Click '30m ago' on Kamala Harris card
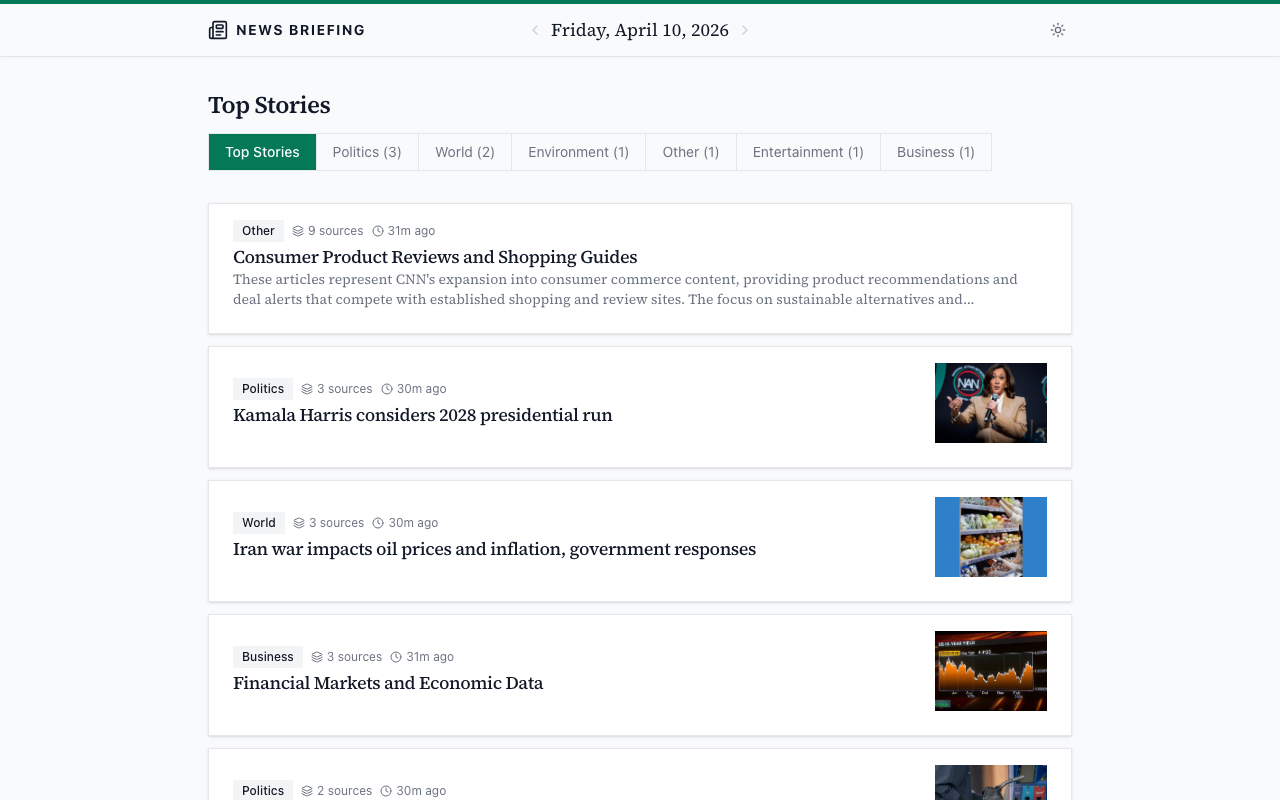 point(422,389)
